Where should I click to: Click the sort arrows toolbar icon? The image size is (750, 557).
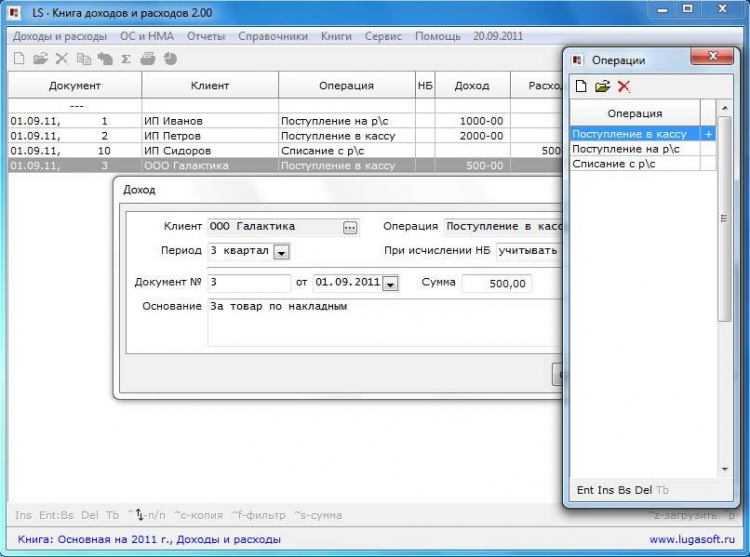(105, 59)
